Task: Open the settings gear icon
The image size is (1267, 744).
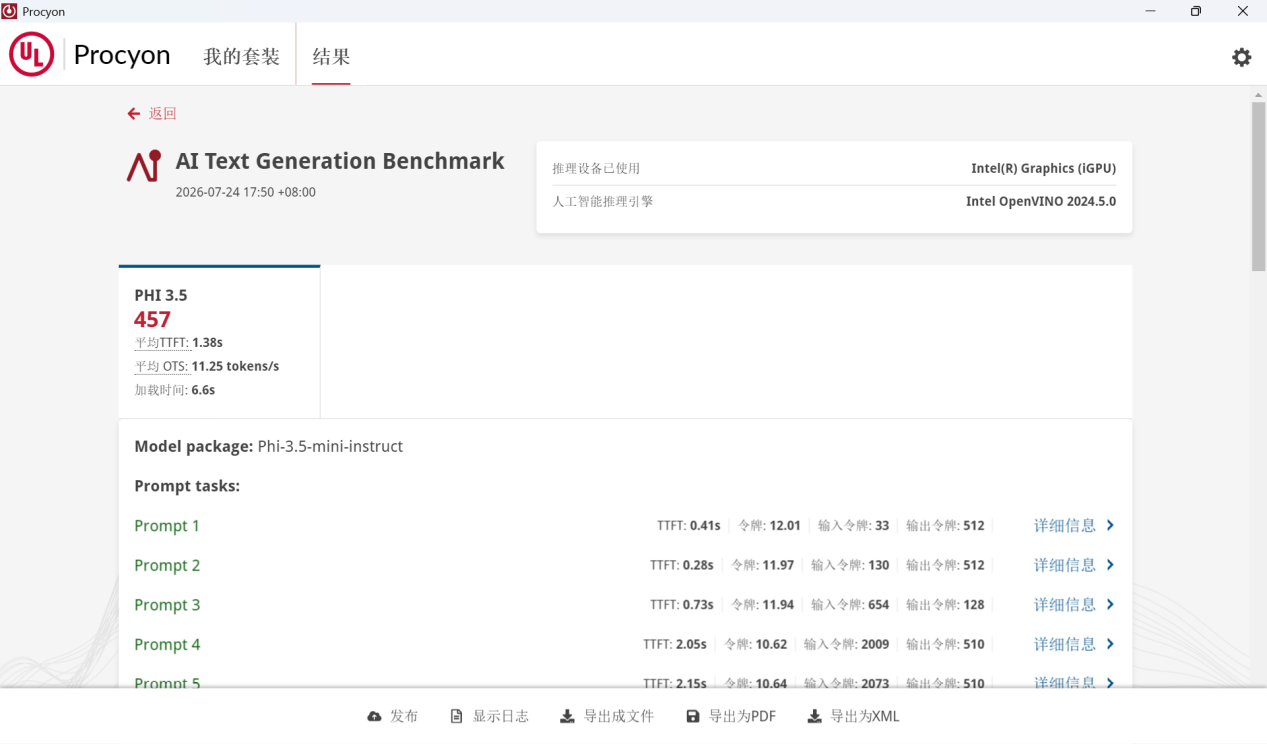Action: point(1241,57)
